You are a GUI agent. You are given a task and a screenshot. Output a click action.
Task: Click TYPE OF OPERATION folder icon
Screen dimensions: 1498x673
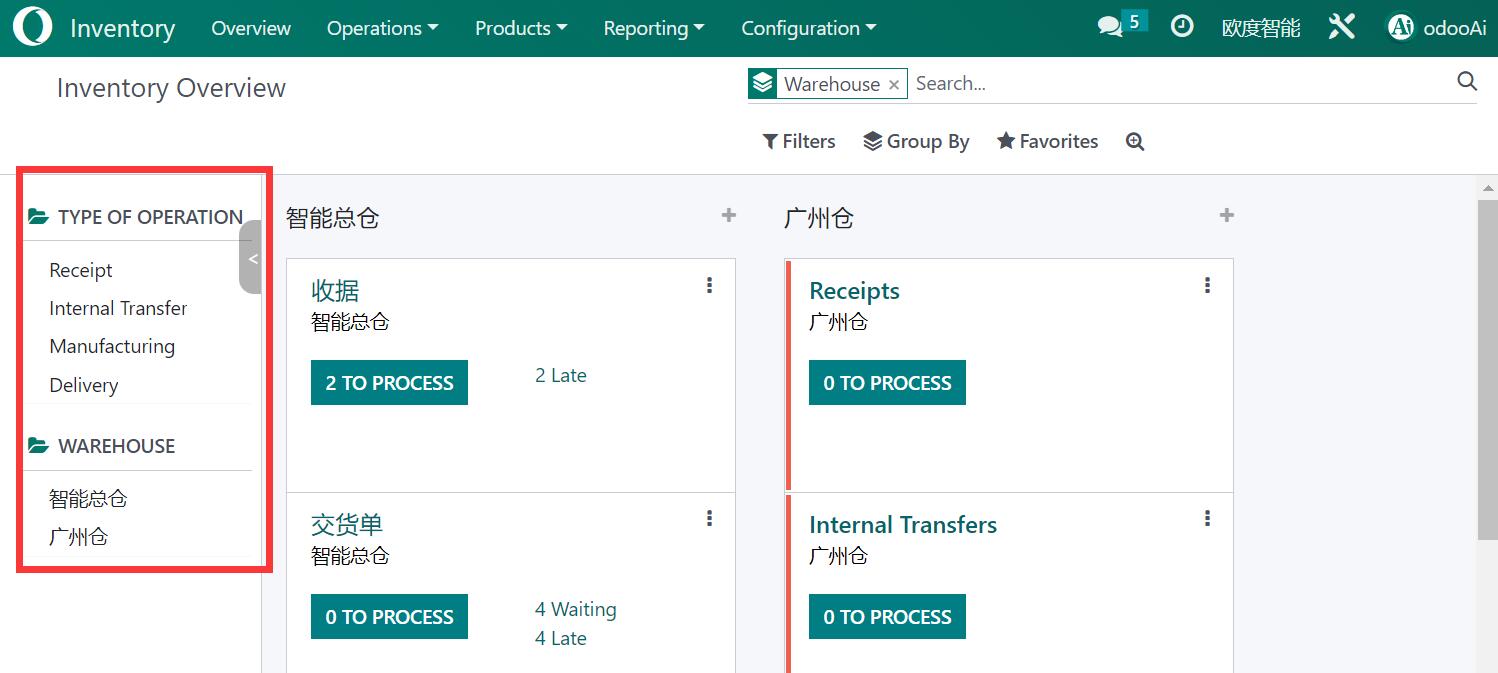(x=38, y=217)
